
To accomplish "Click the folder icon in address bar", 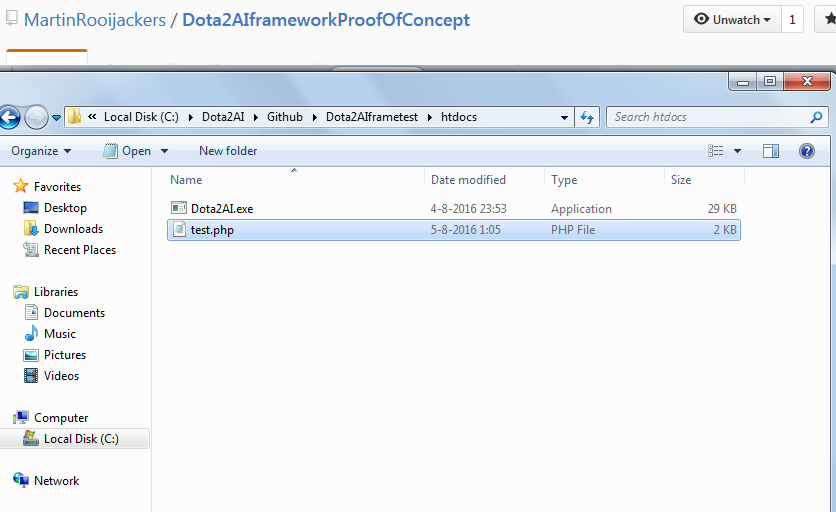I will (75, 116).
